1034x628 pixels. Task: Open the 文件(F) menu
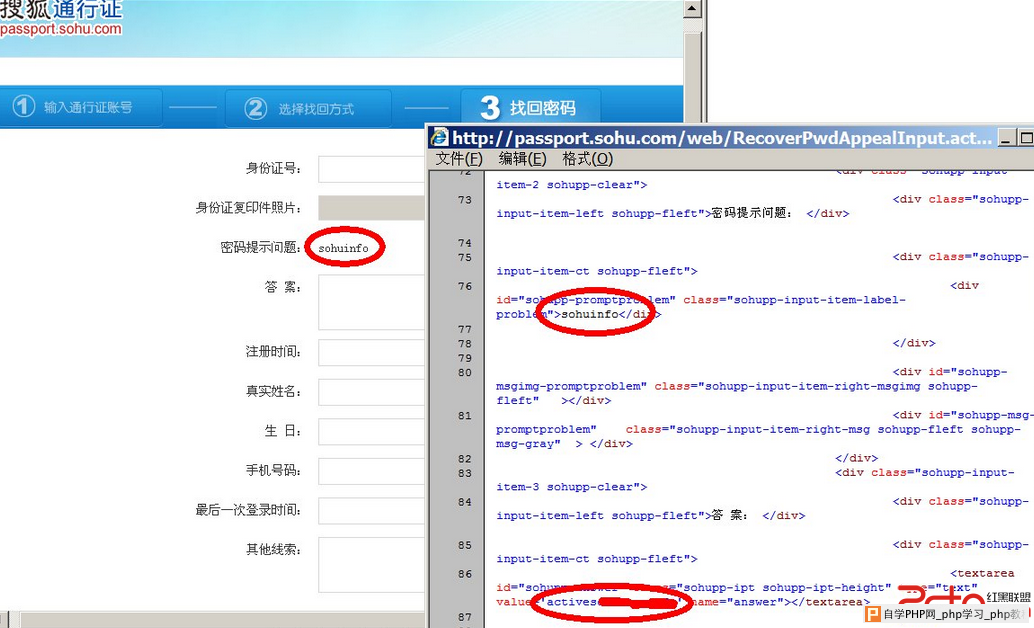[459, 159]
